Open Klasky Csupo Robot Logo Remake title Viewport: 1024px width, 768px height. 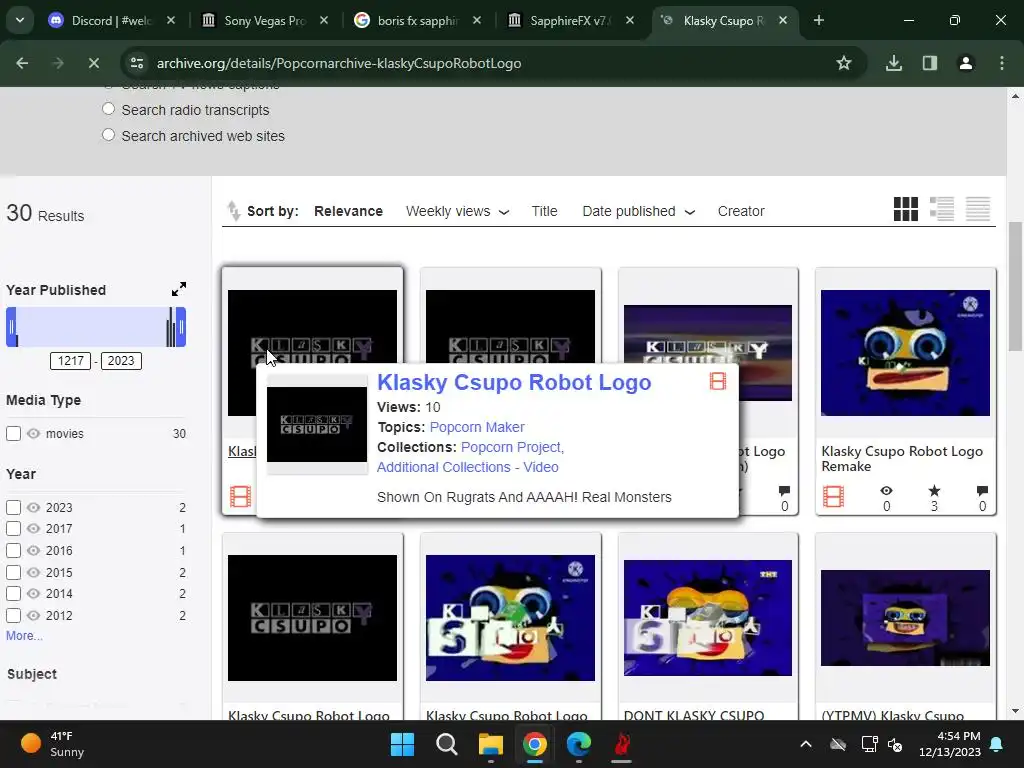(902, 458)
